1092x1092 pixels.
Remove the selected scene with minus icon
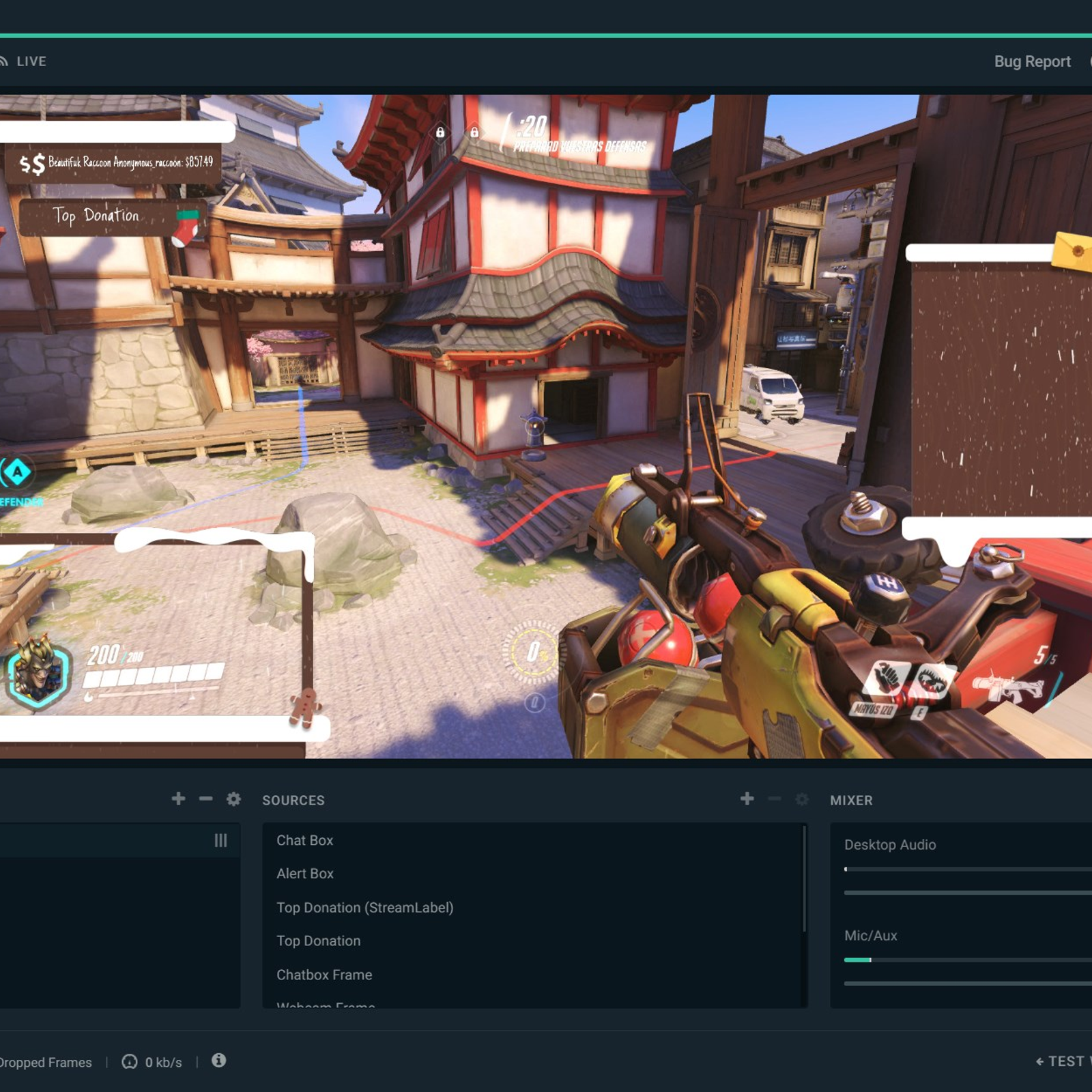pyautogui.click(x=205, y=799)
